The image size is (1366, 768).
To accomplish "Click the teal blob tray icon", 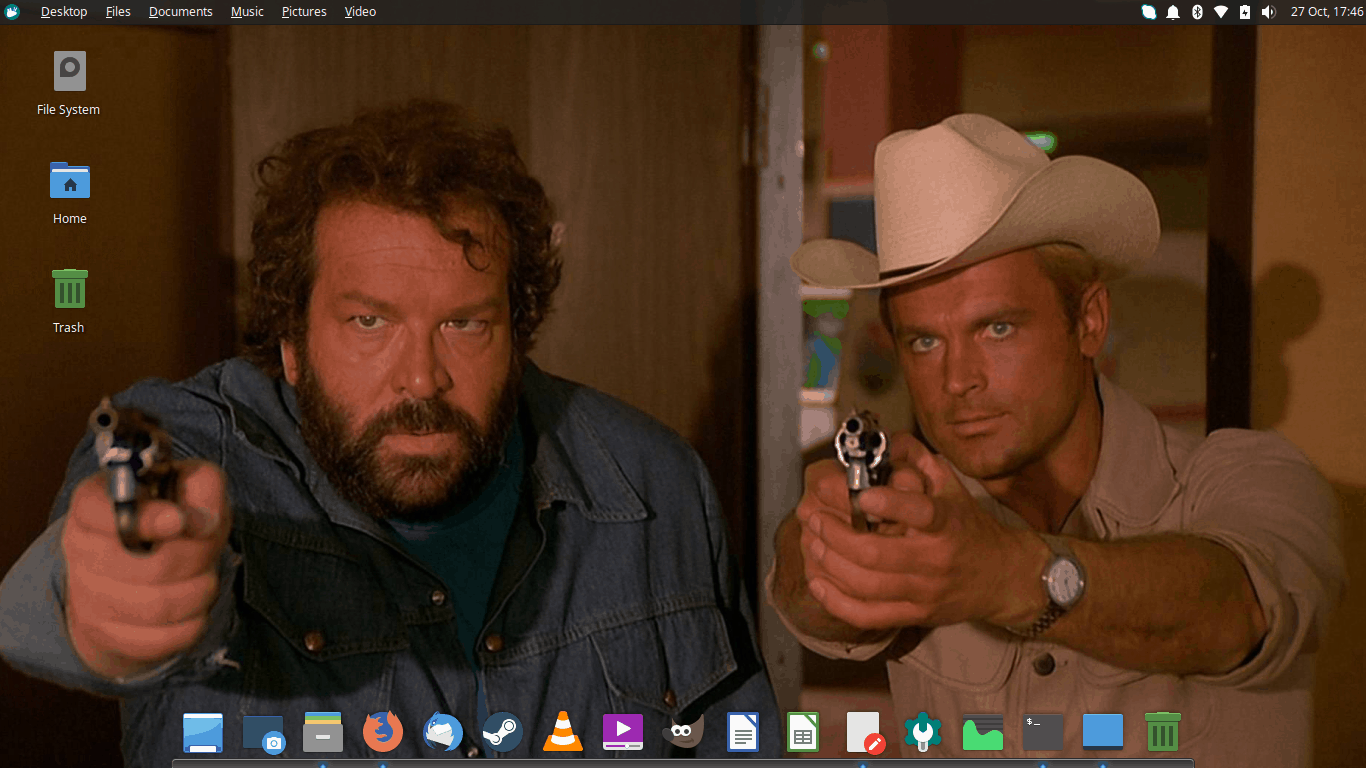I will pyautogui.click(x=1149, y=12).
